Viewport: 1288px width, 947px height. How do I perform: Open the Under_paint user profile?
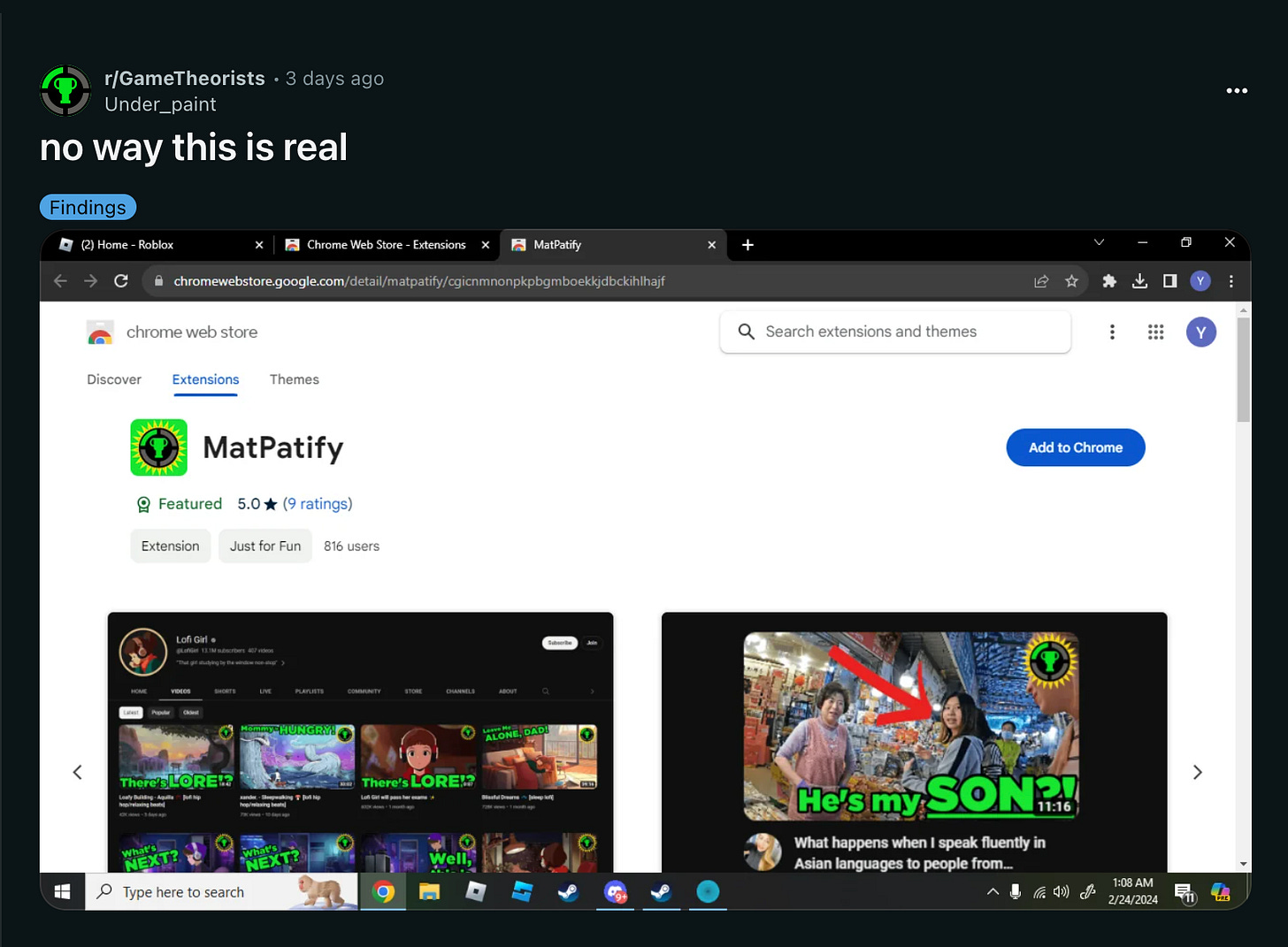[x=160, y=104]
